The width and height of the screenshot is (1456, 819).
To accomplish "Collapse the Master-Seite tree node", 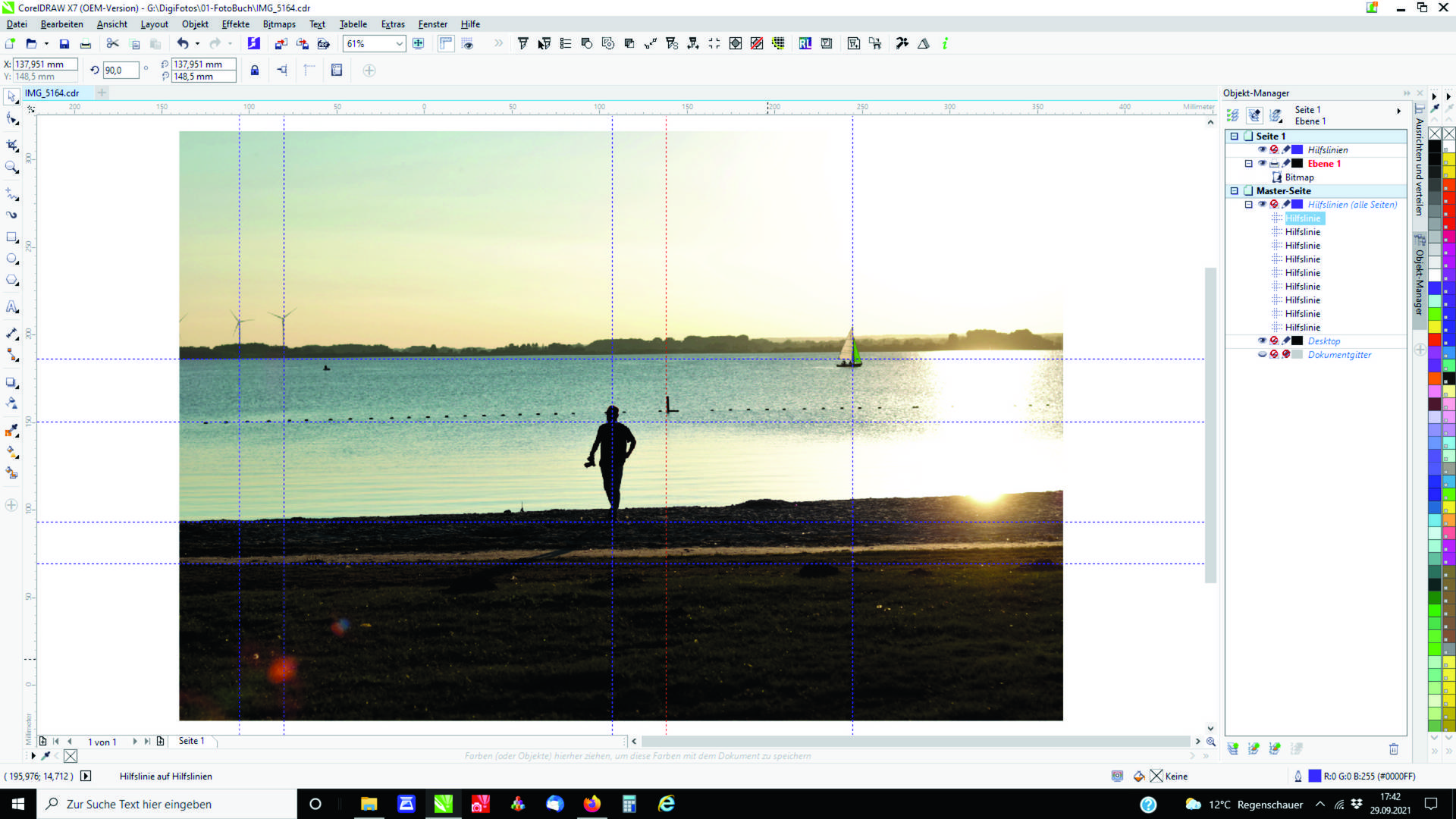I will [x=1235, y=191].
